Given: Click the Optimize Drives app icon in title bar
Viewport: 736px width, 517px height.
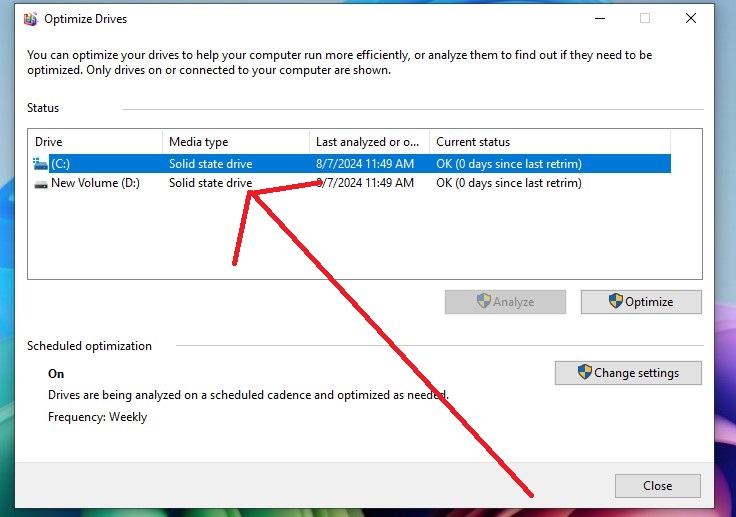Looking at the screenshot, I should (x=31, y=19).
